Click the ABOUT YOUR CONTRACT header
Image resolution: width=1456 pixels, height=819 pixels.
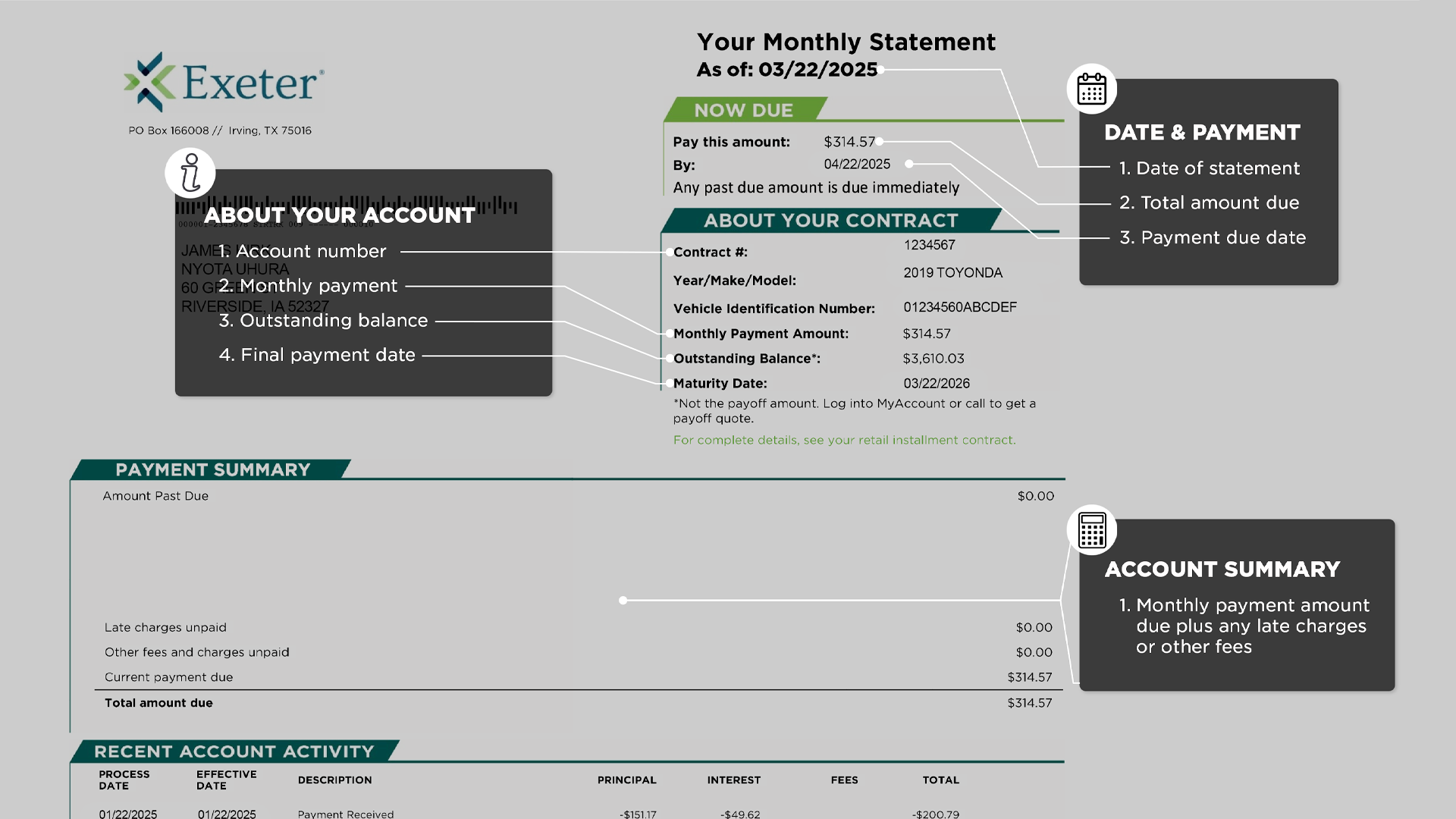tap(831, 221)
